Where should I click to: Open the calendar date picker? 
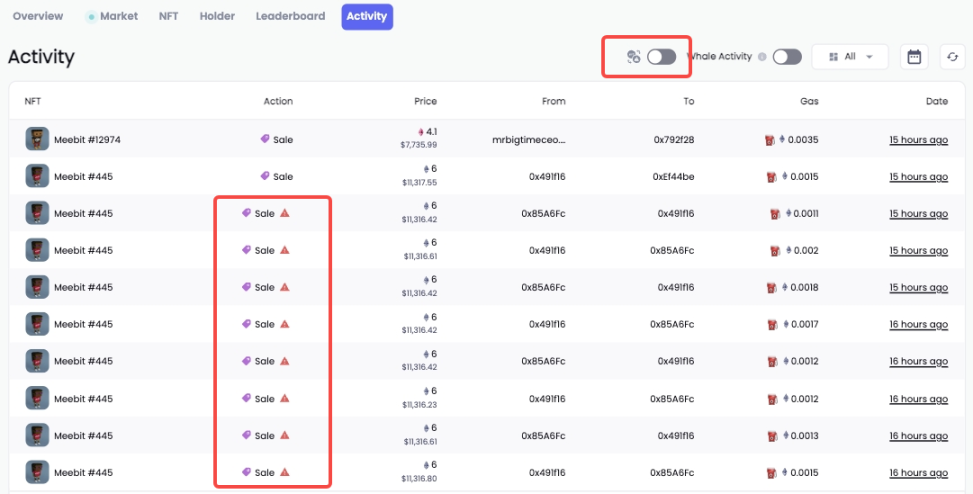pyautogui.click(x=913, y=57)
